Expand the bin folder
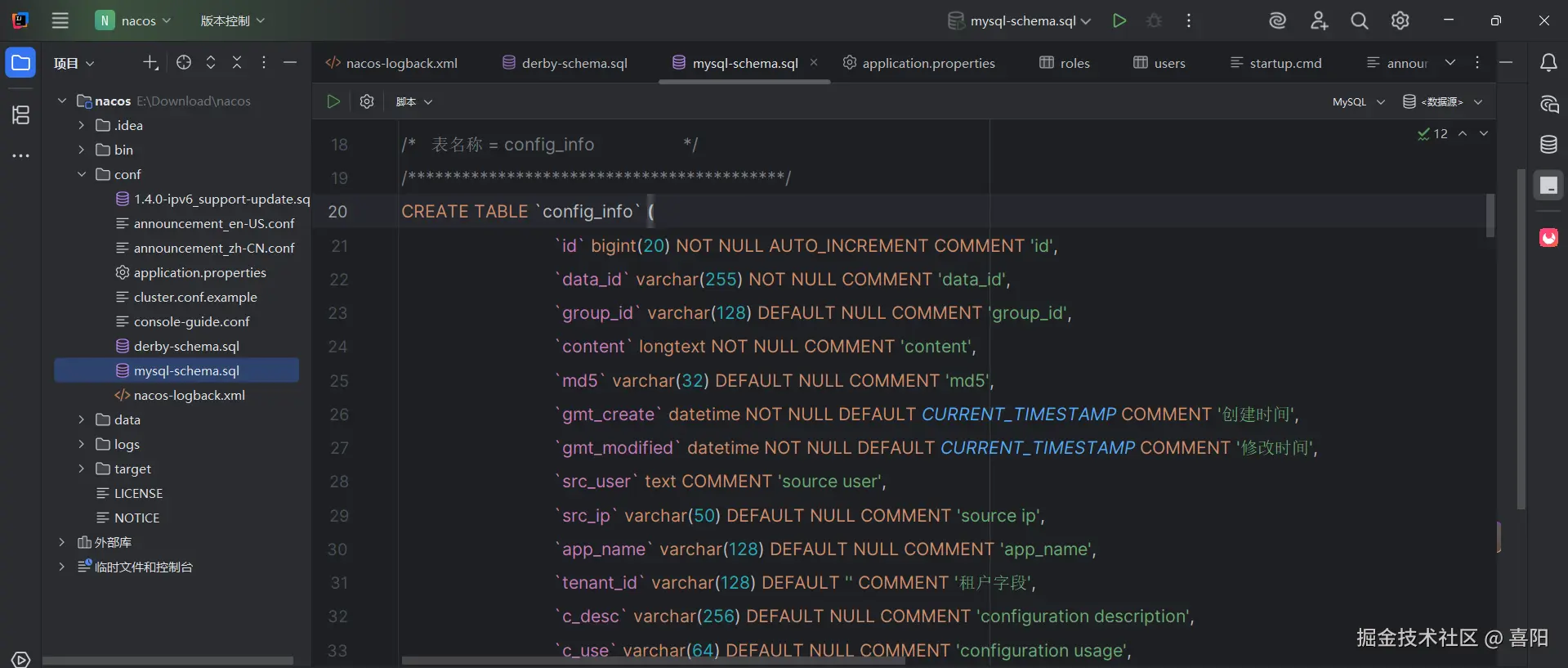Screen dimensions: 1568x668 pyautogui.click(x=81, y=150)
